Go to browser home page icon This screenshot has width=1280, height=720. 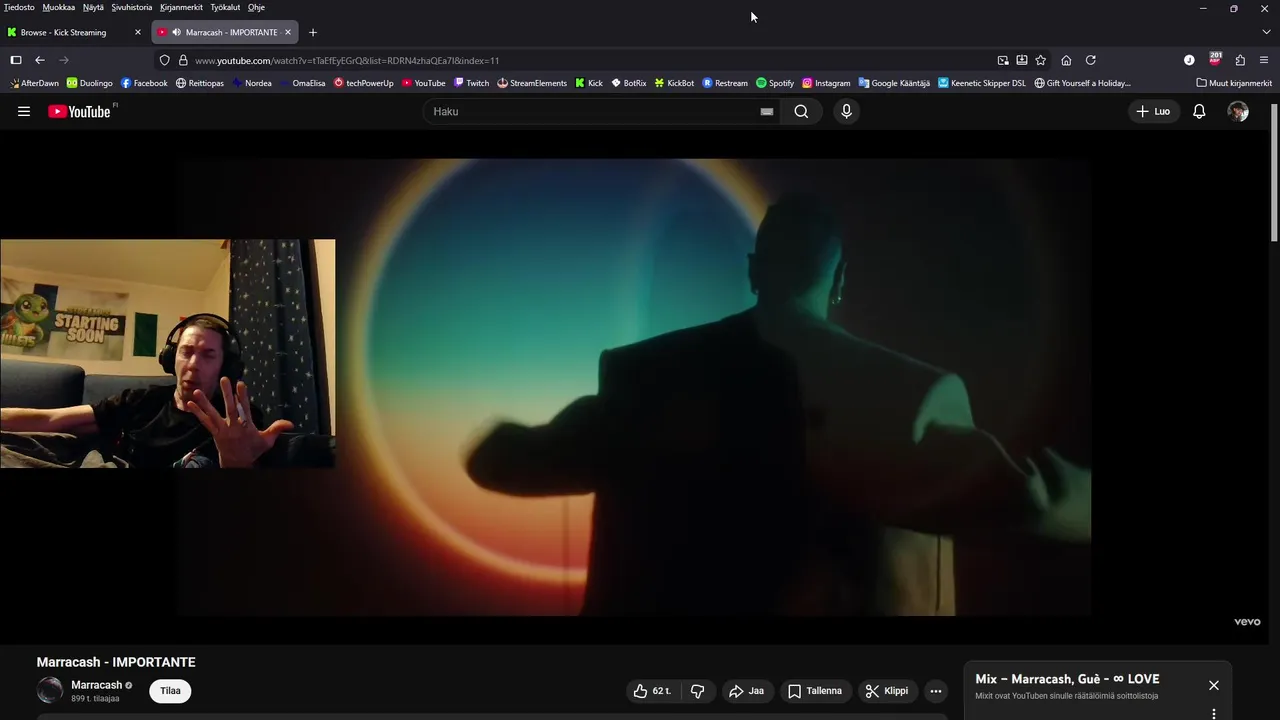tap(1066, 60)
